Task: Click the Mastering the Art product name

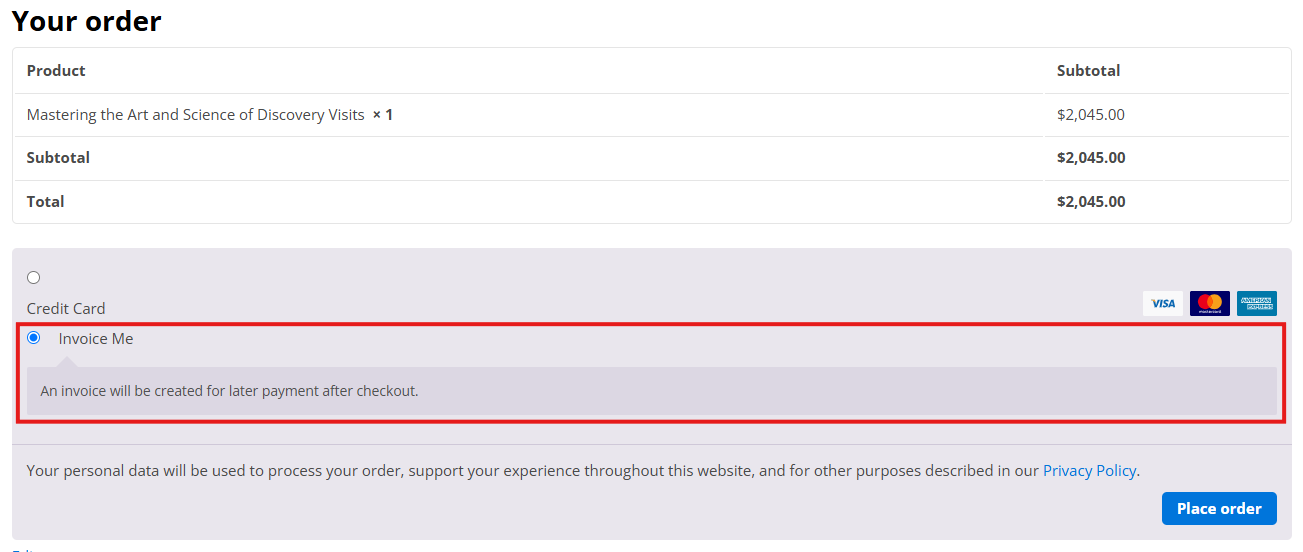Action: point(196,115)
